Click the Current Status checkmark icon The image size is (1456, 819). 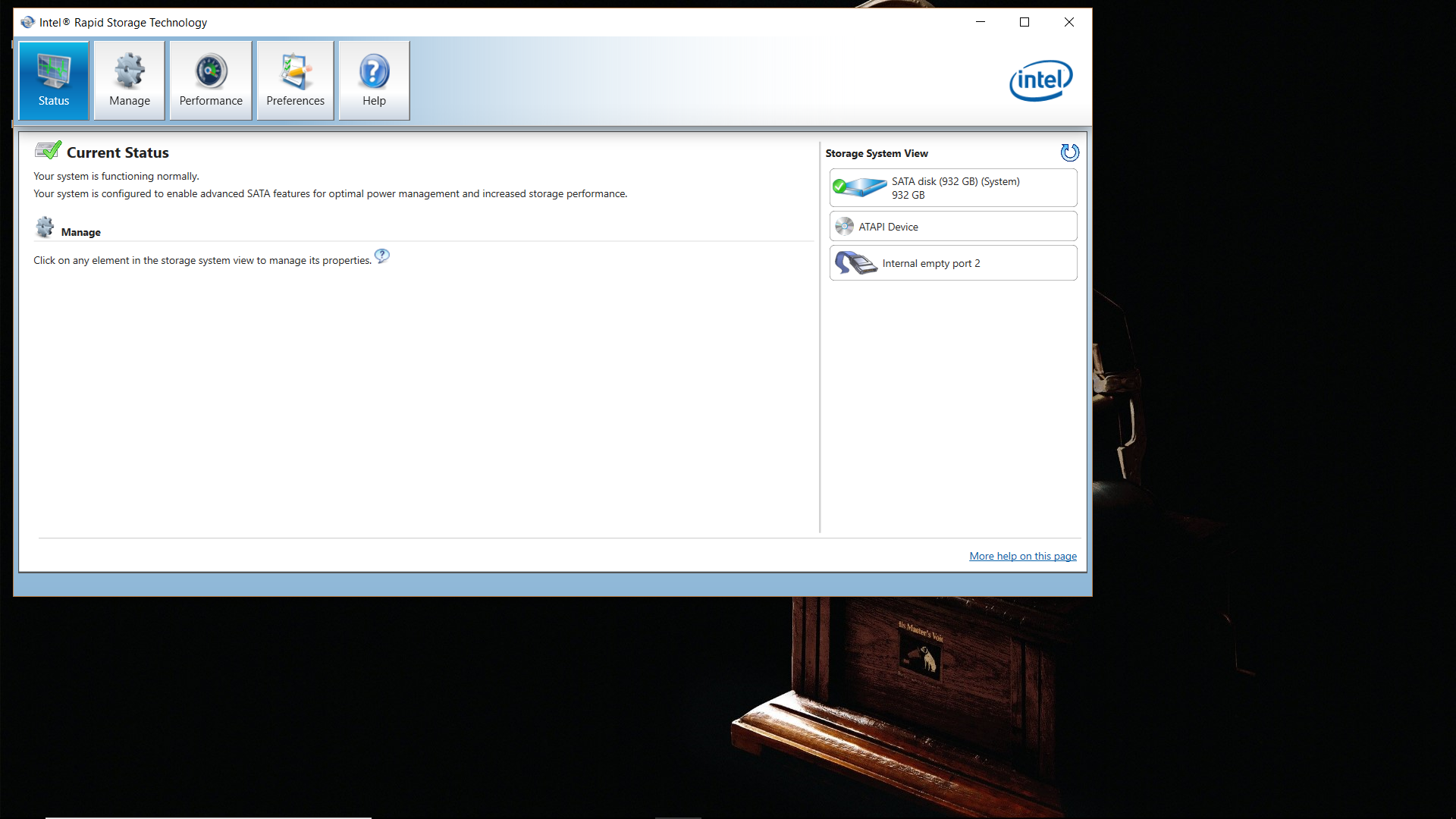(48, 150)
